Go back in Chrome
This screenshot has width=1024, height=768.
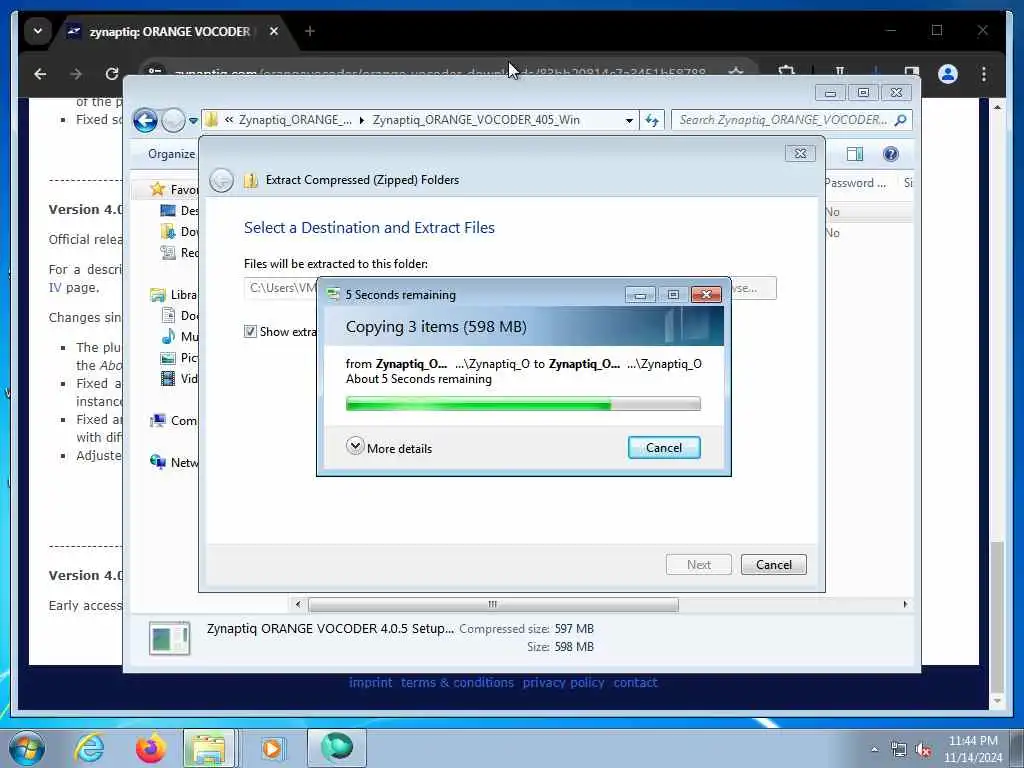pyautogui.click(x=40, y=74)
